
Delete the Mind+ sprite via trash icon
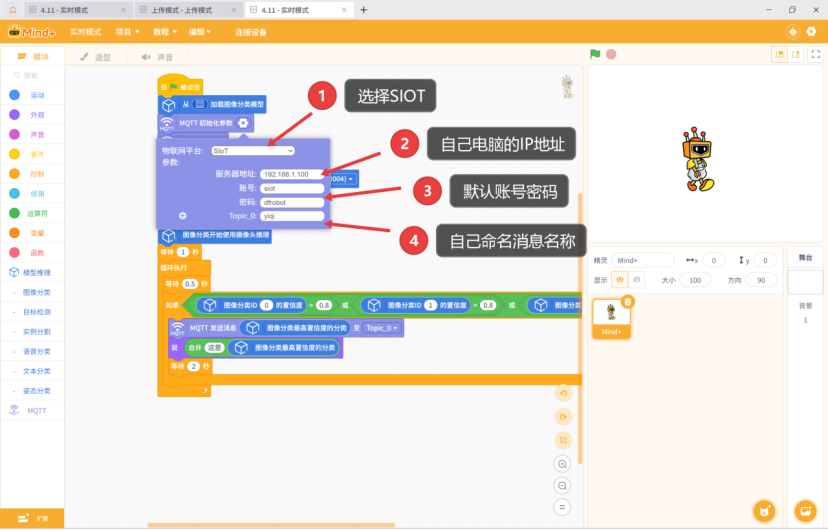pos(627,301)
